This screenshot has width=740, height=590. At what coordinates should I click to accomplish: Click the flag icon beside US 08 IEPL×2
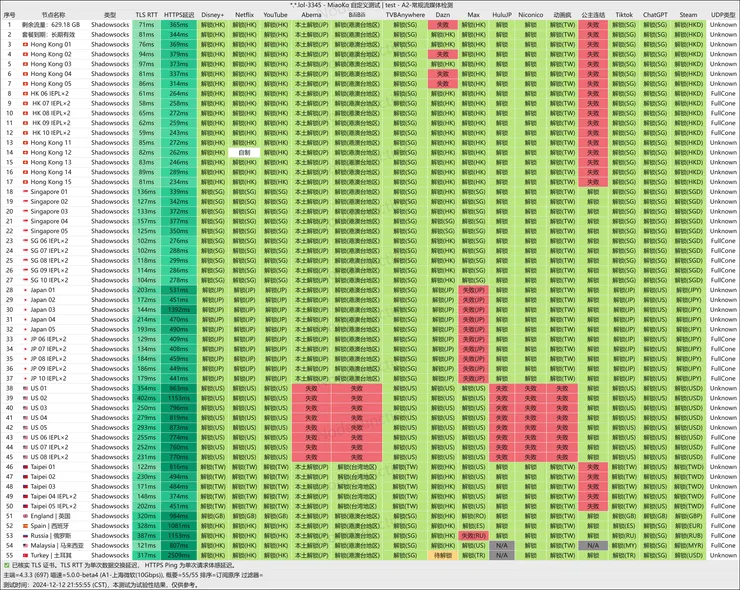(x=25, y=457)
